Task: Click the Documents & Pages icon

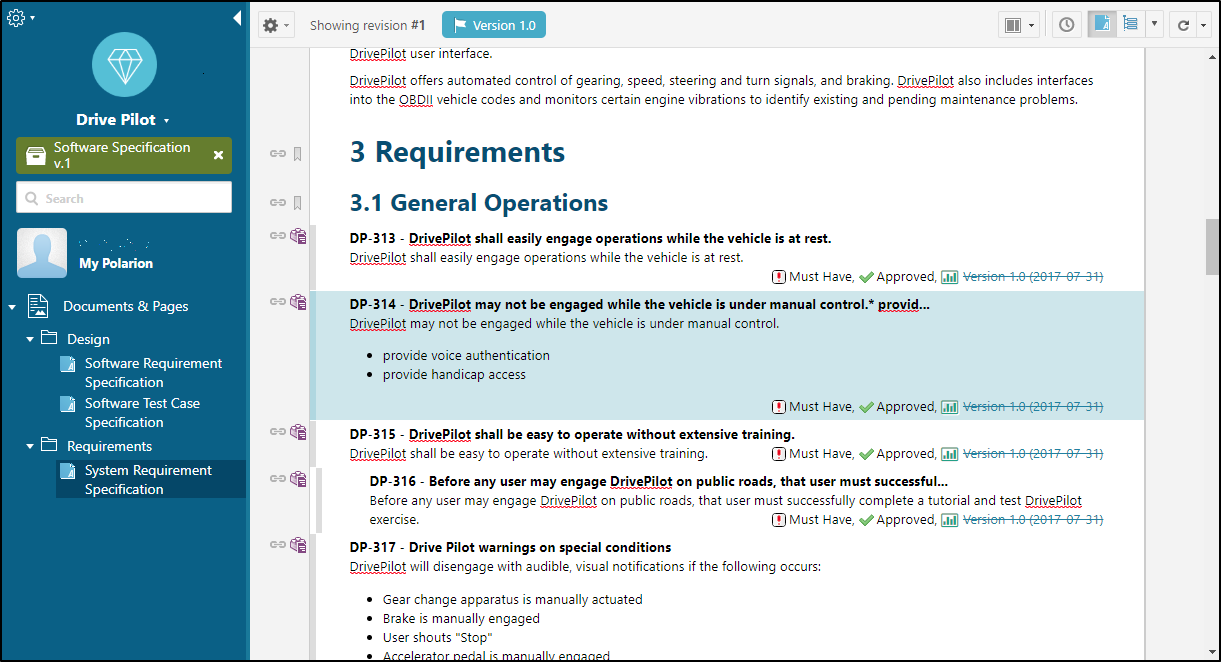Action: pos(38,306)
